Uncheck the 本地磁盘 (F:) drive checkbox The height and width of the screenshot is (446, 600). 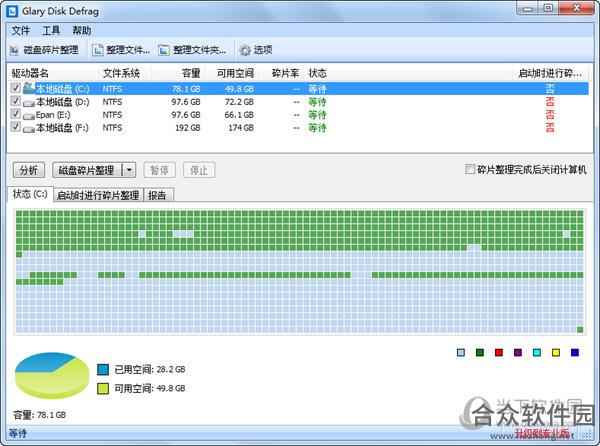(x=15, y=127)
